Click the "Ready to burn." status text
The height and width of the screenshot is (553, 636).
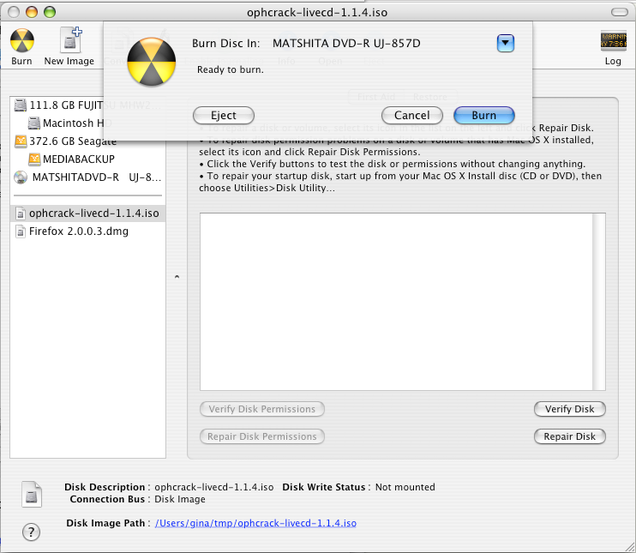click(230, 70)
